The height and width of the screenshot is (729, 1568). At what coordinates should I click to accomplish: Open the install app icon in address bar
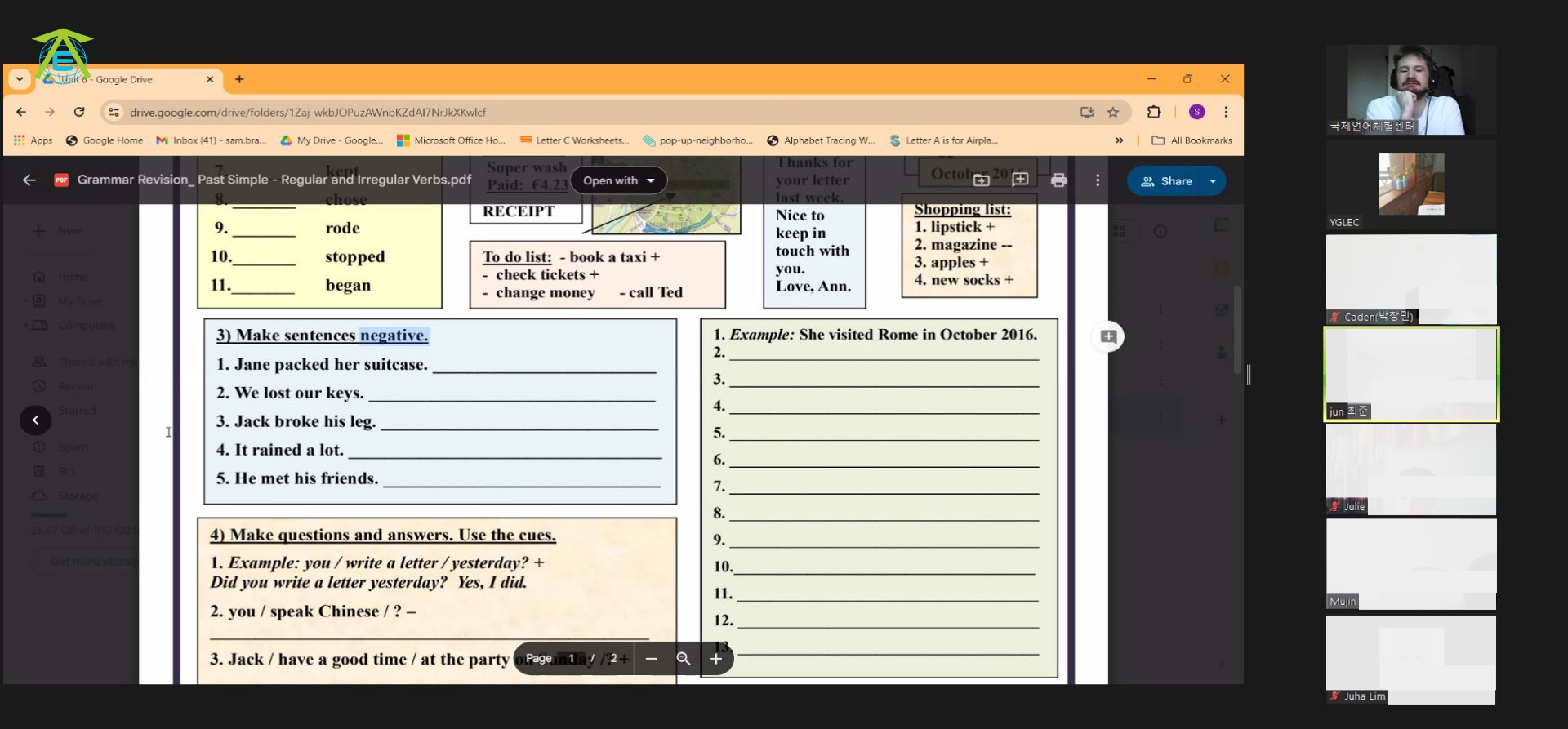[1087, 112]
